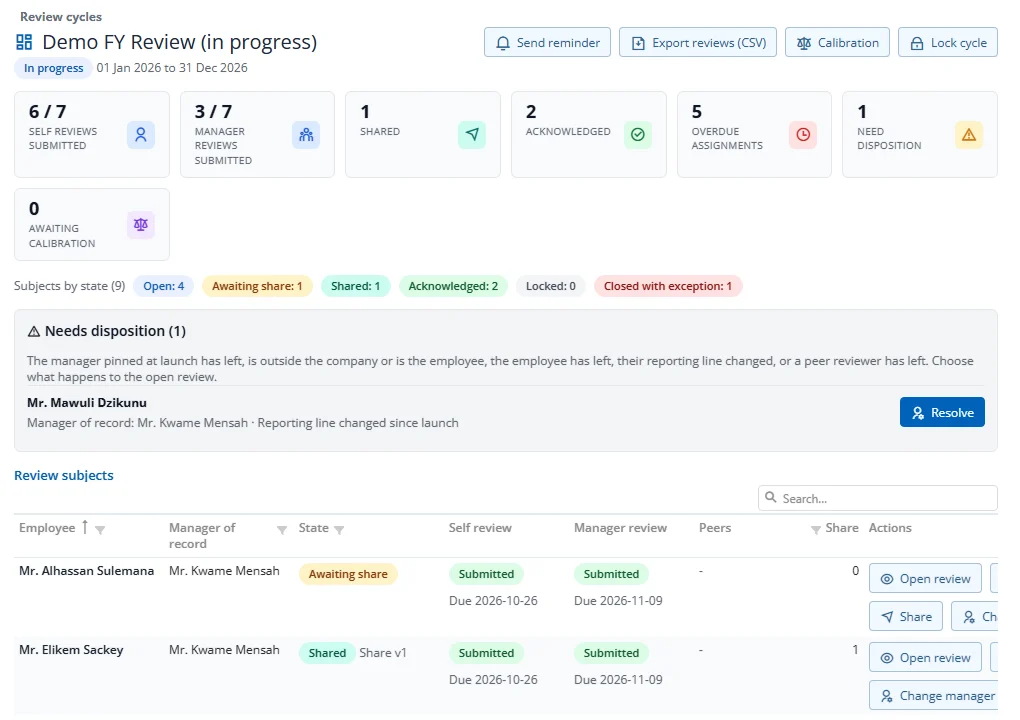Image resolution: width=1020 pixels, height=720 pixels.
Task: Click the group icon in Manager Reviews Submitted card
Action: click(x=306, y=135)
